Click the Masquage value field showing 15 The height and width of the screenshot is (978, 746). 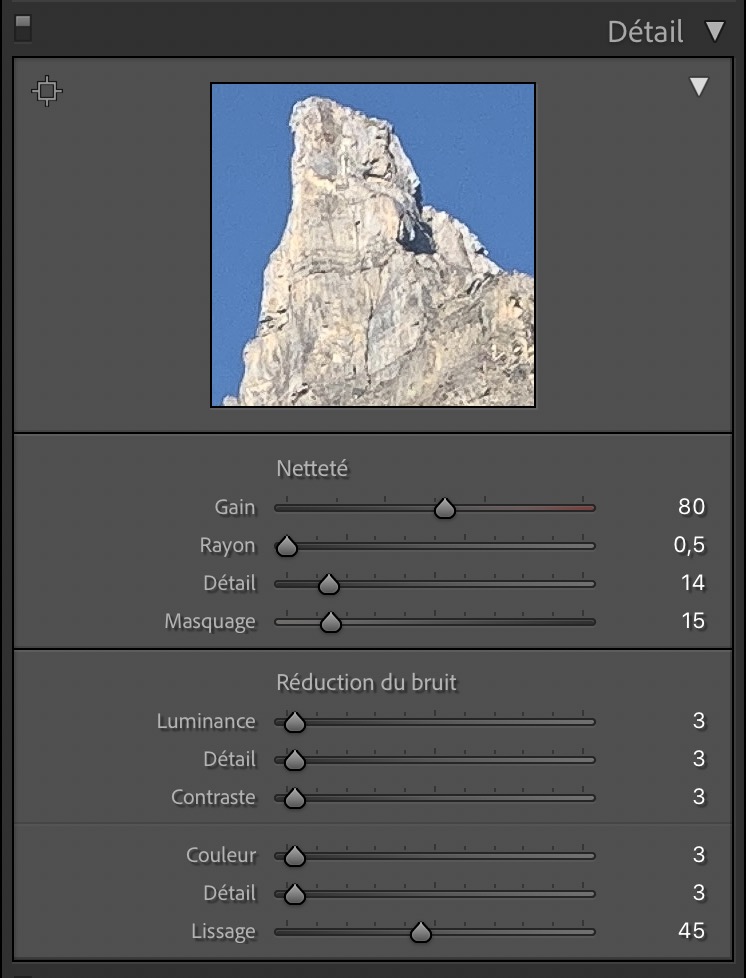[692, 621]
